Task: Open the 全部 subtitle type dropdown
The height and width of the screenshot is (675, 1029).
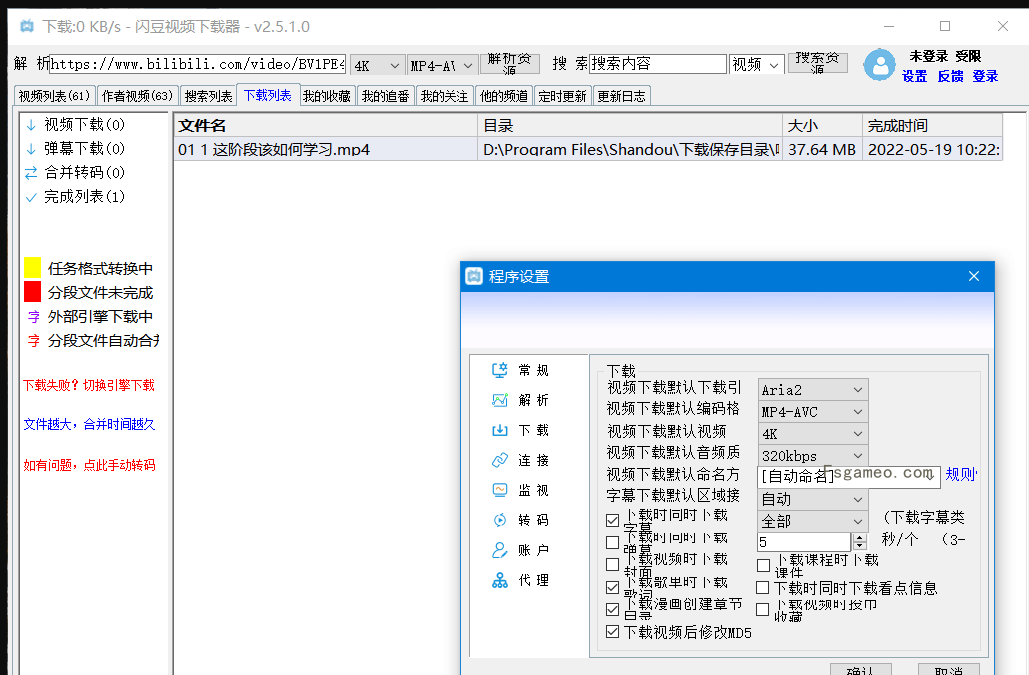Action: point(813,521)
